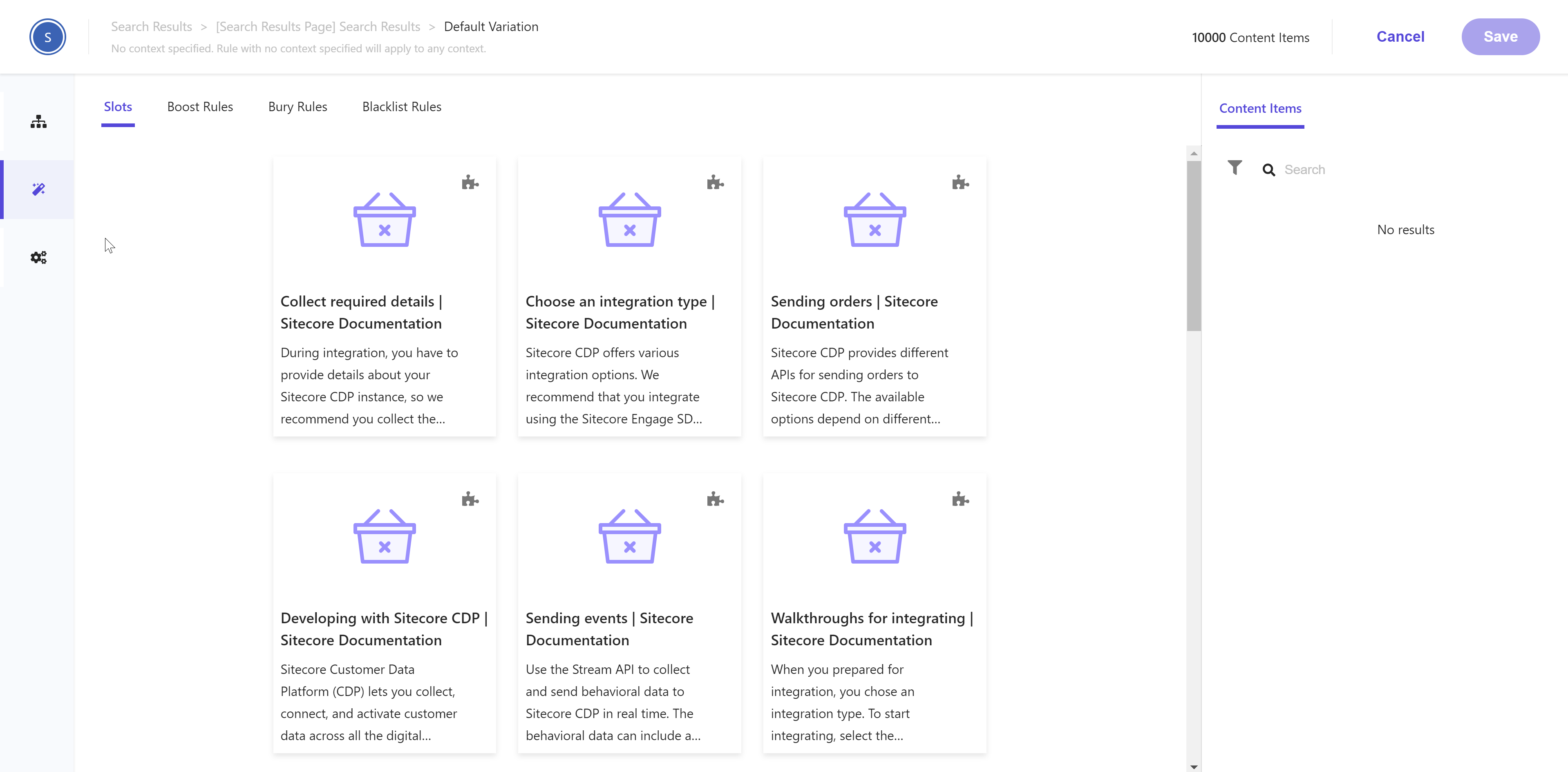Click basket image on Walkthroughs for integrating card

875,536
